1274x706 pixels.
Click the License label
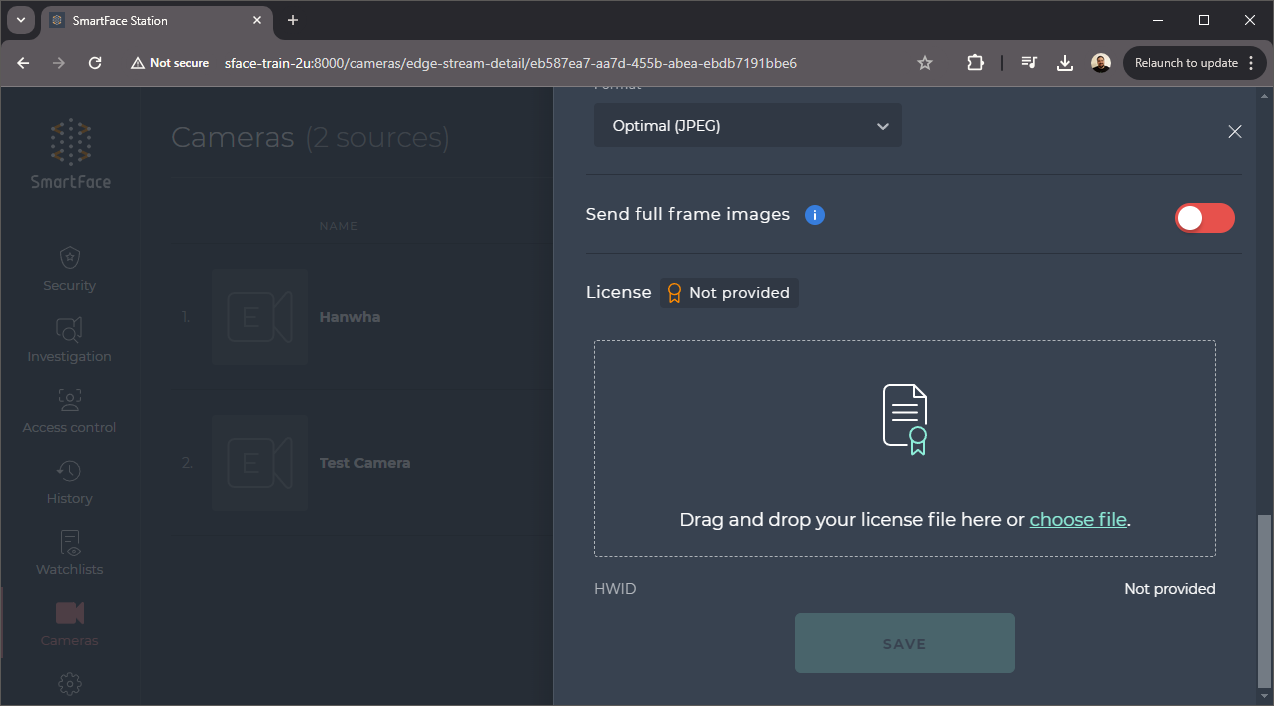click(618, 293)
